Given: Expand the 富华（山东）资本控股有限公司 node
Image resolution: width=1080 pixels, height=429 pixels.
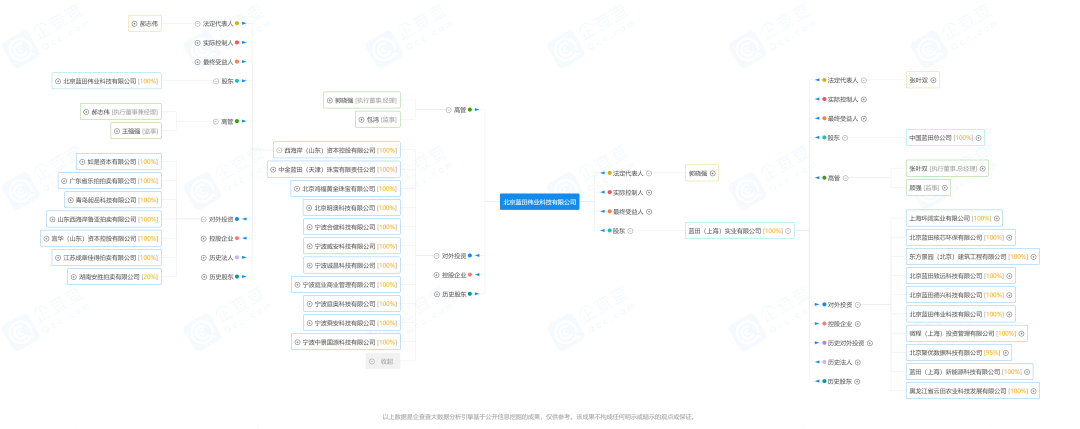Looking at the screenshot, I should pos(45,238).
